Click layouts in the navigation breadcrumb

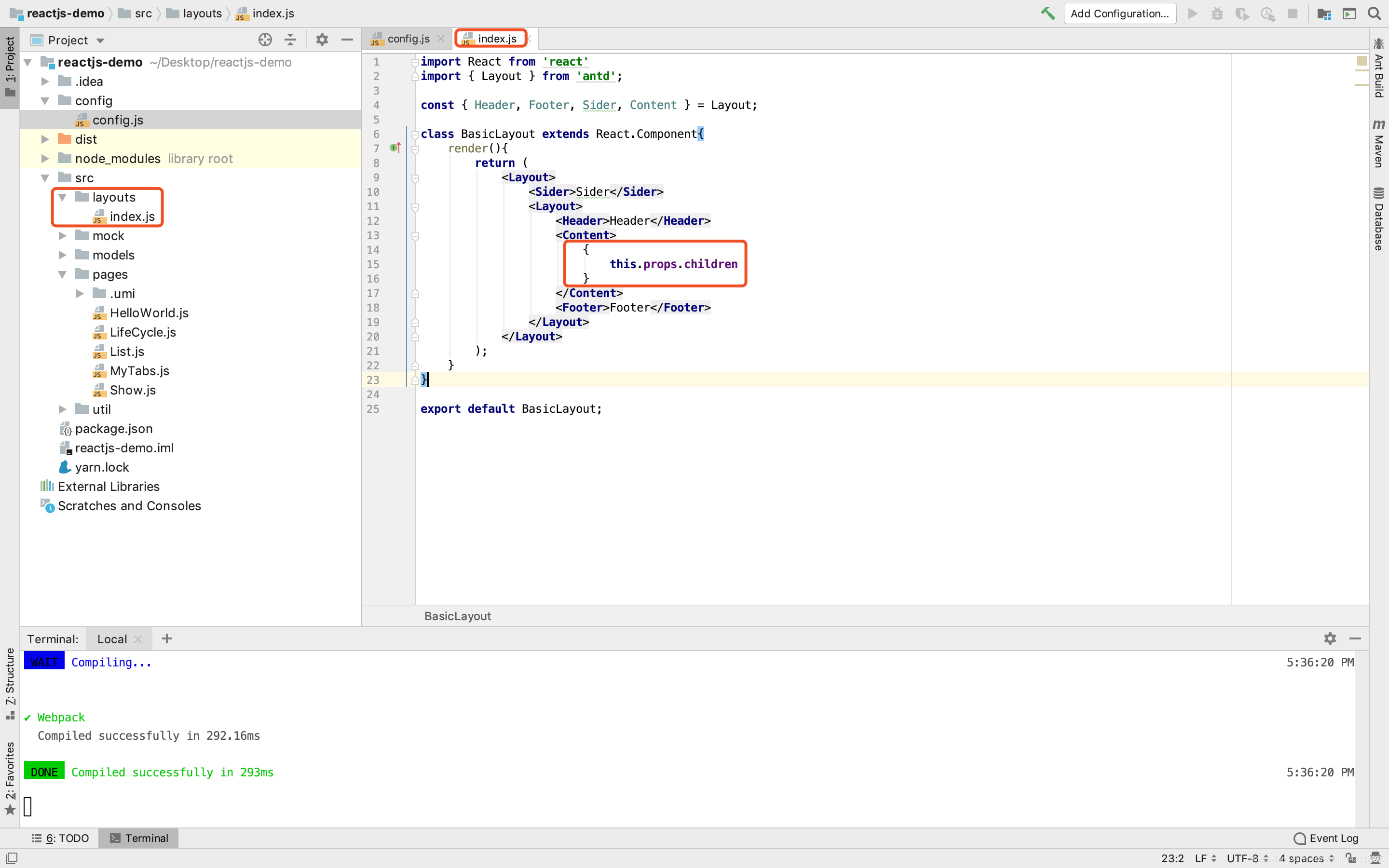click(194, 13)
